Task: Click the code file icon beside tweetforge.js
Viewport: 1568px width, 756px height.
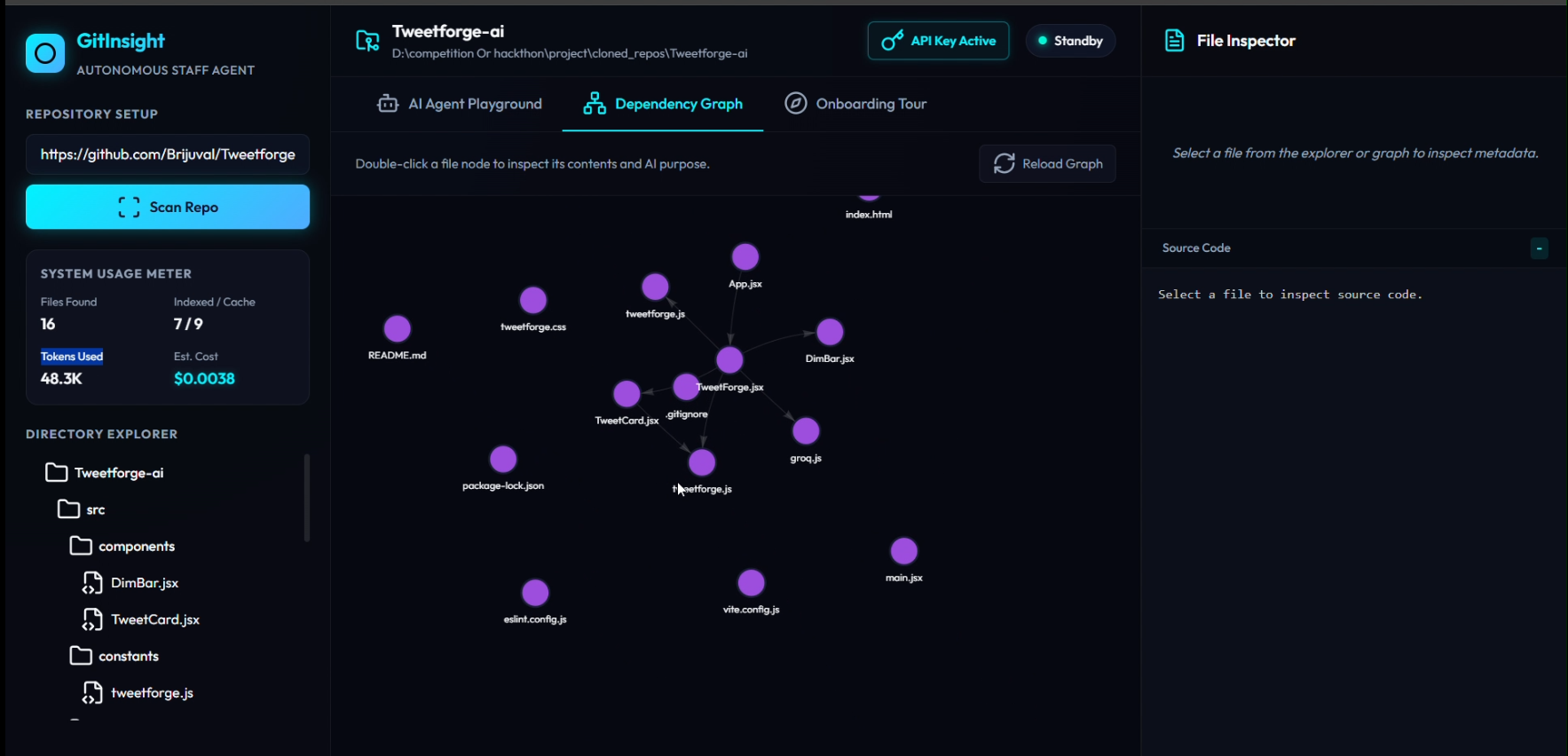Action: tap(92, 692)
